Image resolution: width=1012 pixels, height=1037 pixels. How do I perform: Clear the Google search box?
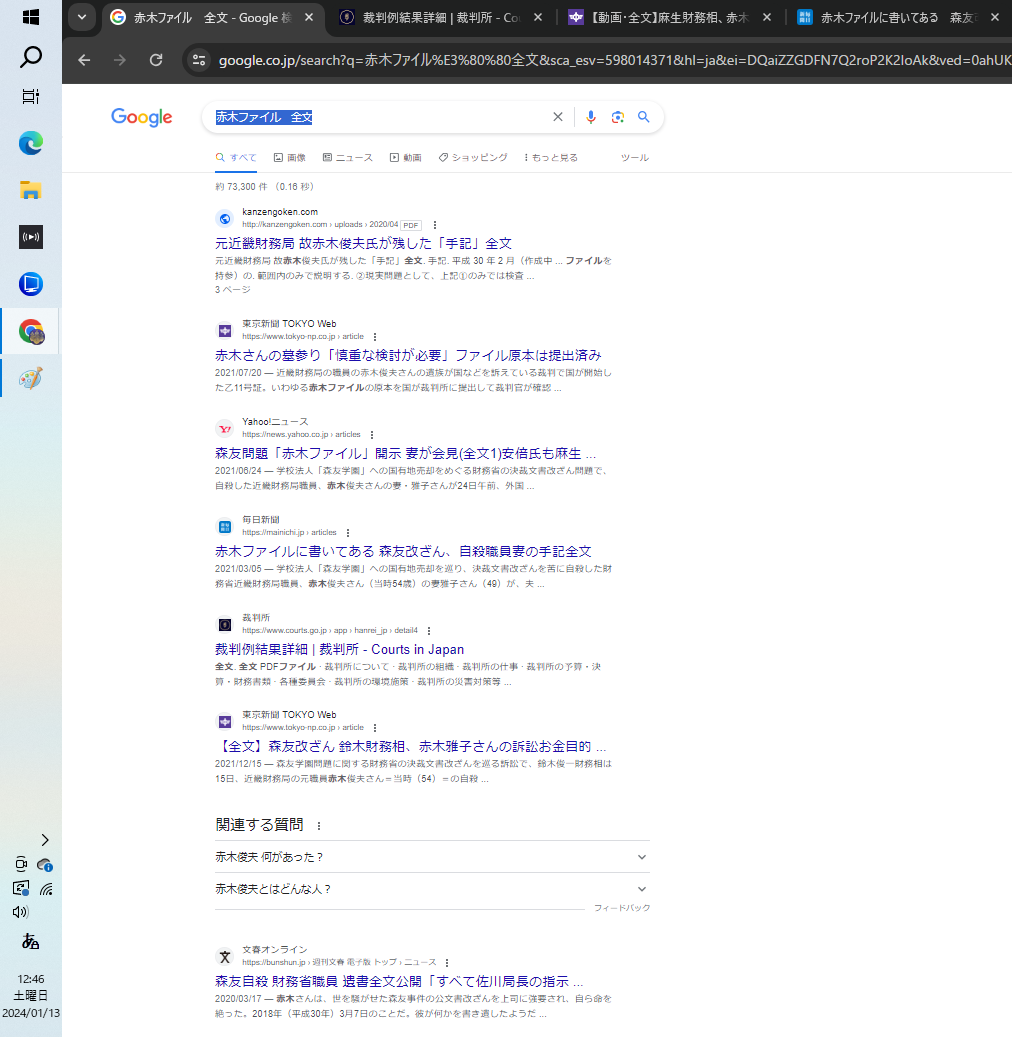point(558,117)
